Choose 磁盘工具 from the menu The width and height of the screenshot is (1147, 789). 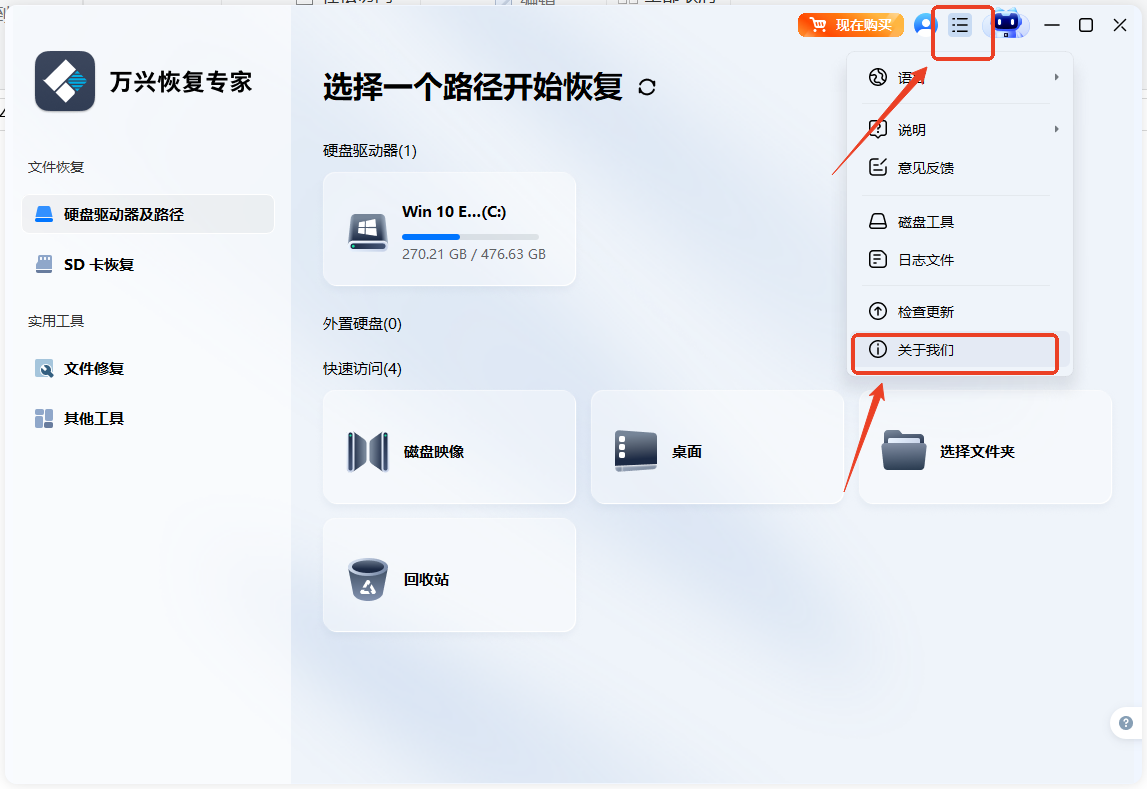pyautogui.click(x=959, y=222)
